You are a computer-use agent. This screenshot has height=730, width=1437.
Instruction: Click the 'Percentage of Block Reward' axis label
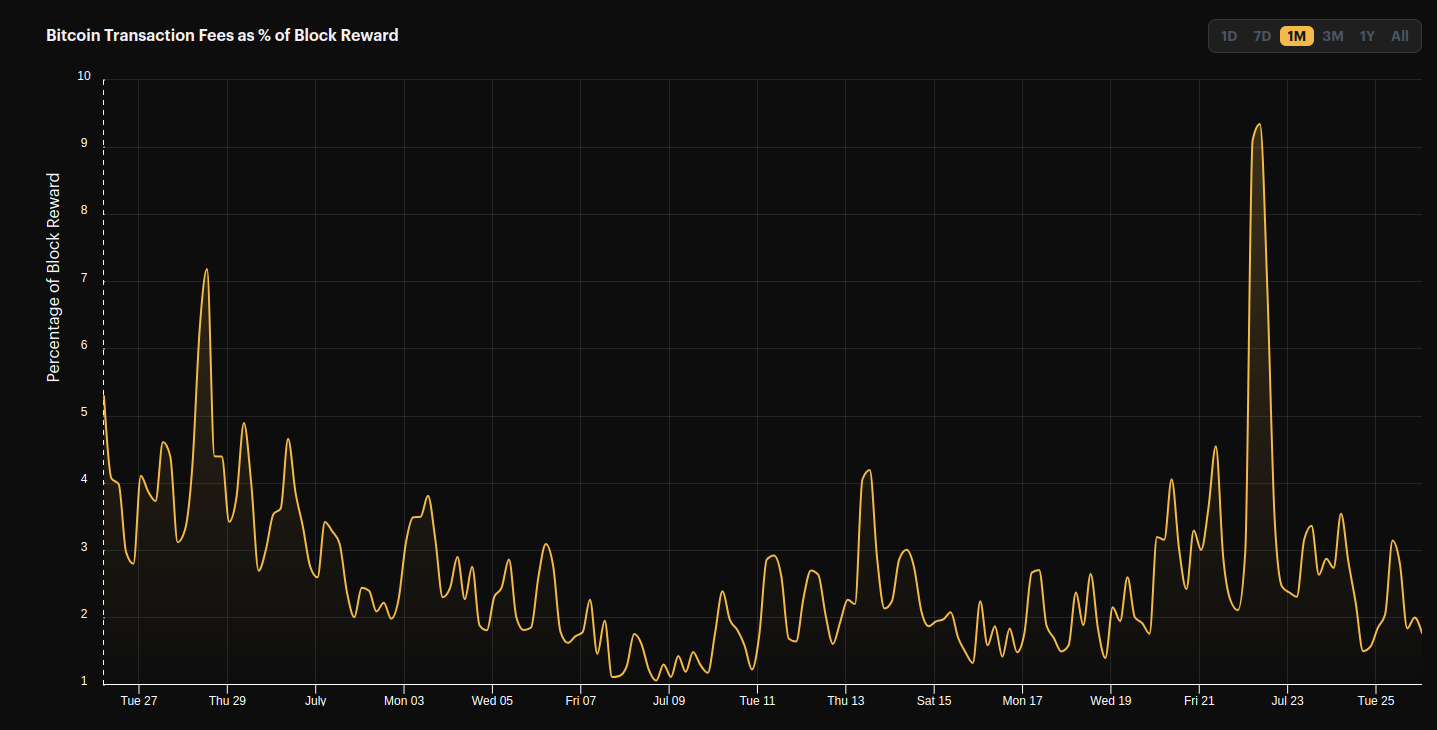coord(54,277)
